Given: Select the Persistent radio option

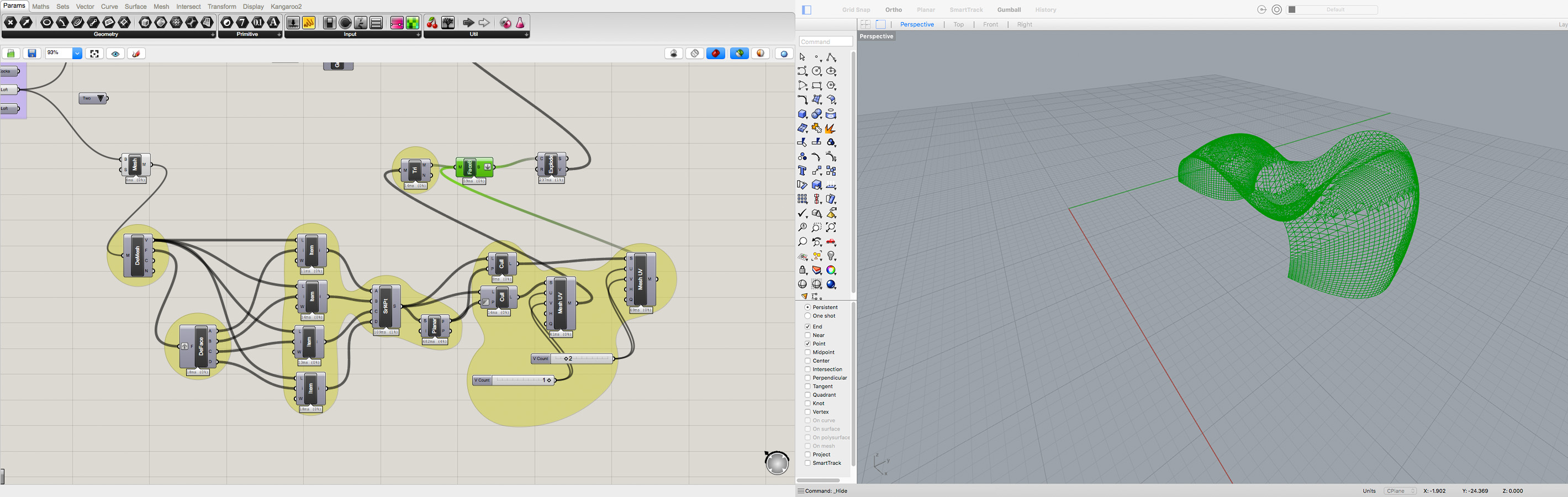Looking at the screenshot, I should (807, 307).
